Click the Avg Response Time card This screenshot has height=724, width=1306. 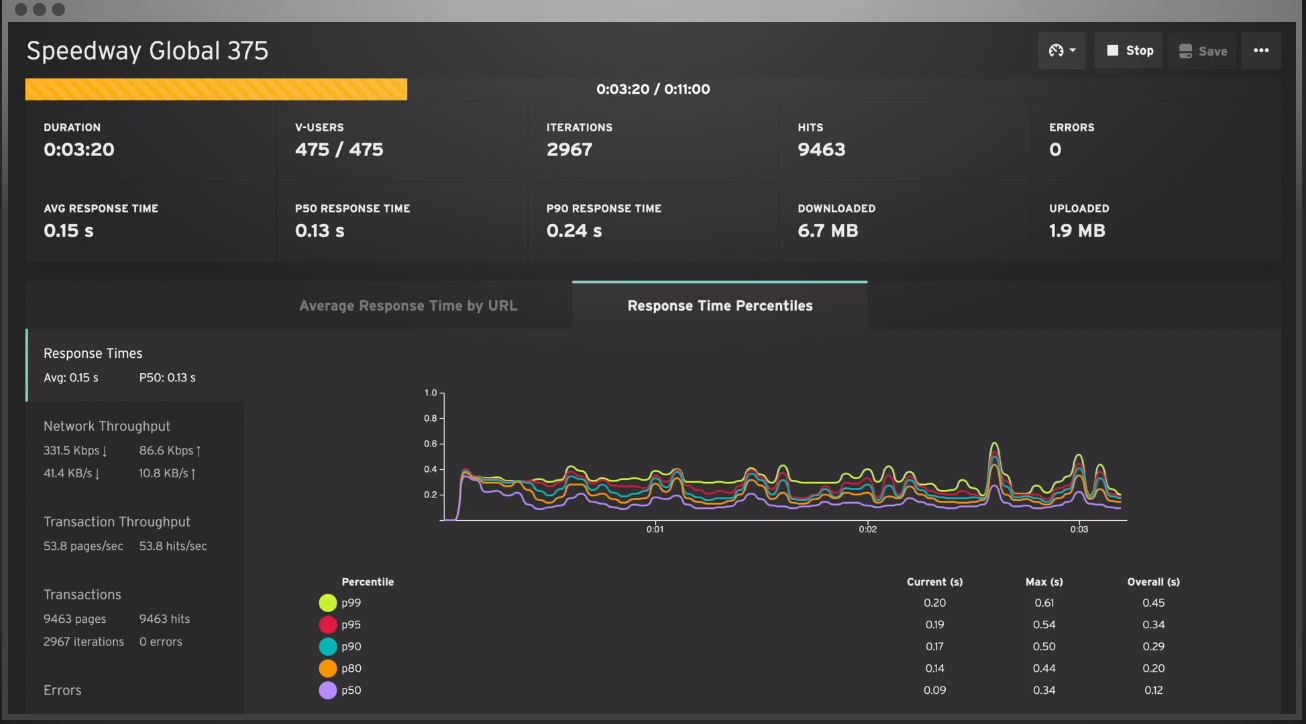pos(151,222)
